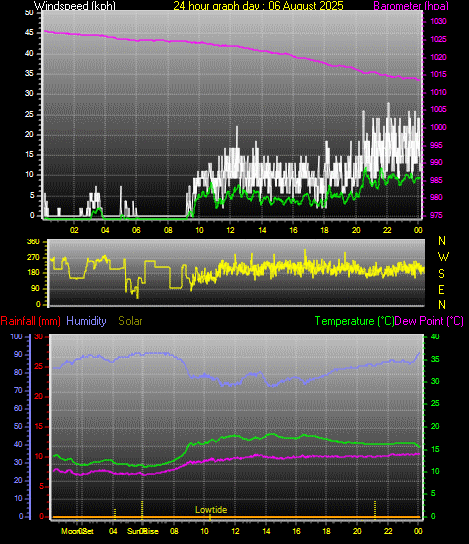Select the 1030 barometer axis value
469x544 pixels.
tap(438, 22)
